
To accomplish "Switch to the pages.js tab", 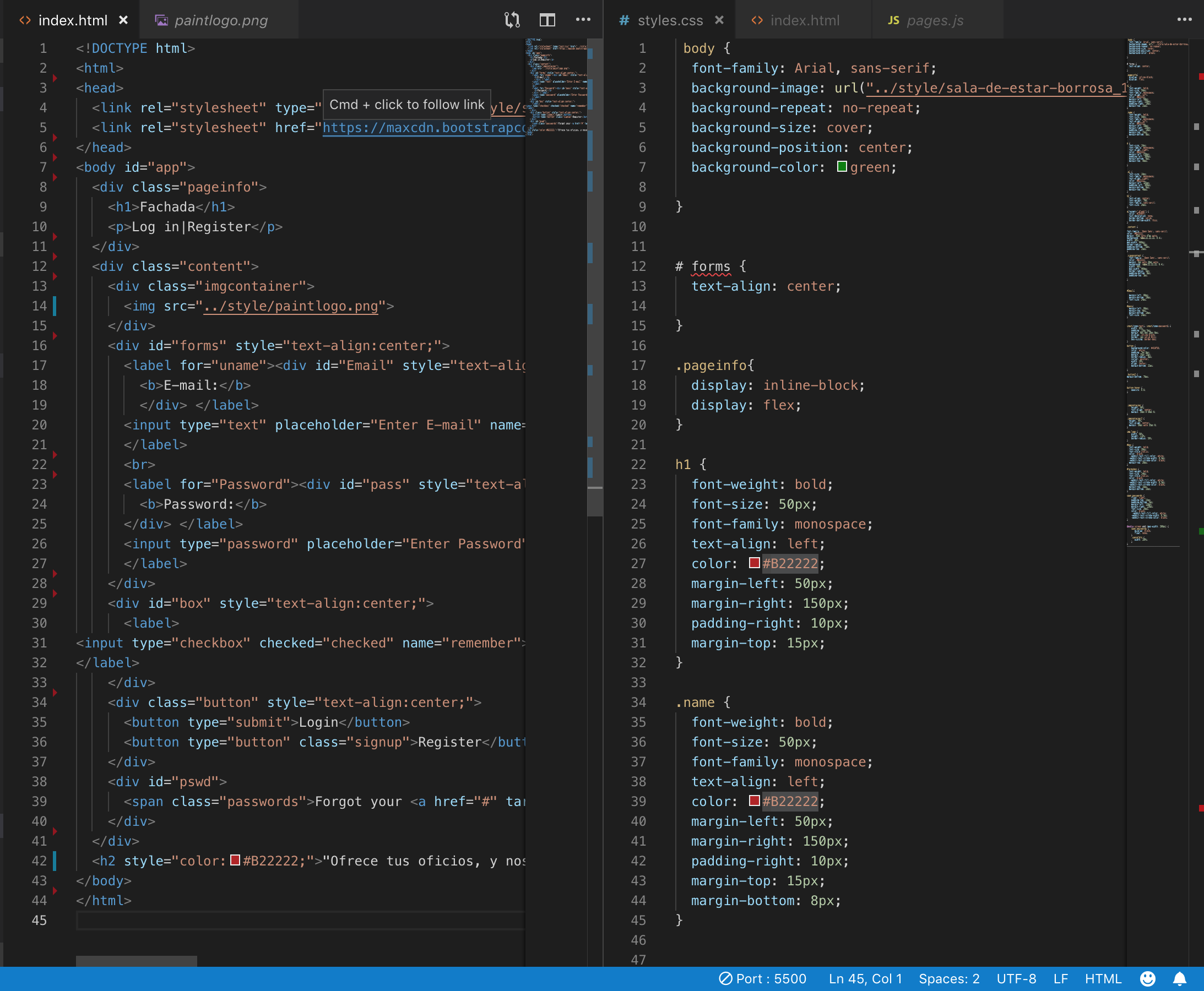I will pos(935,20).
